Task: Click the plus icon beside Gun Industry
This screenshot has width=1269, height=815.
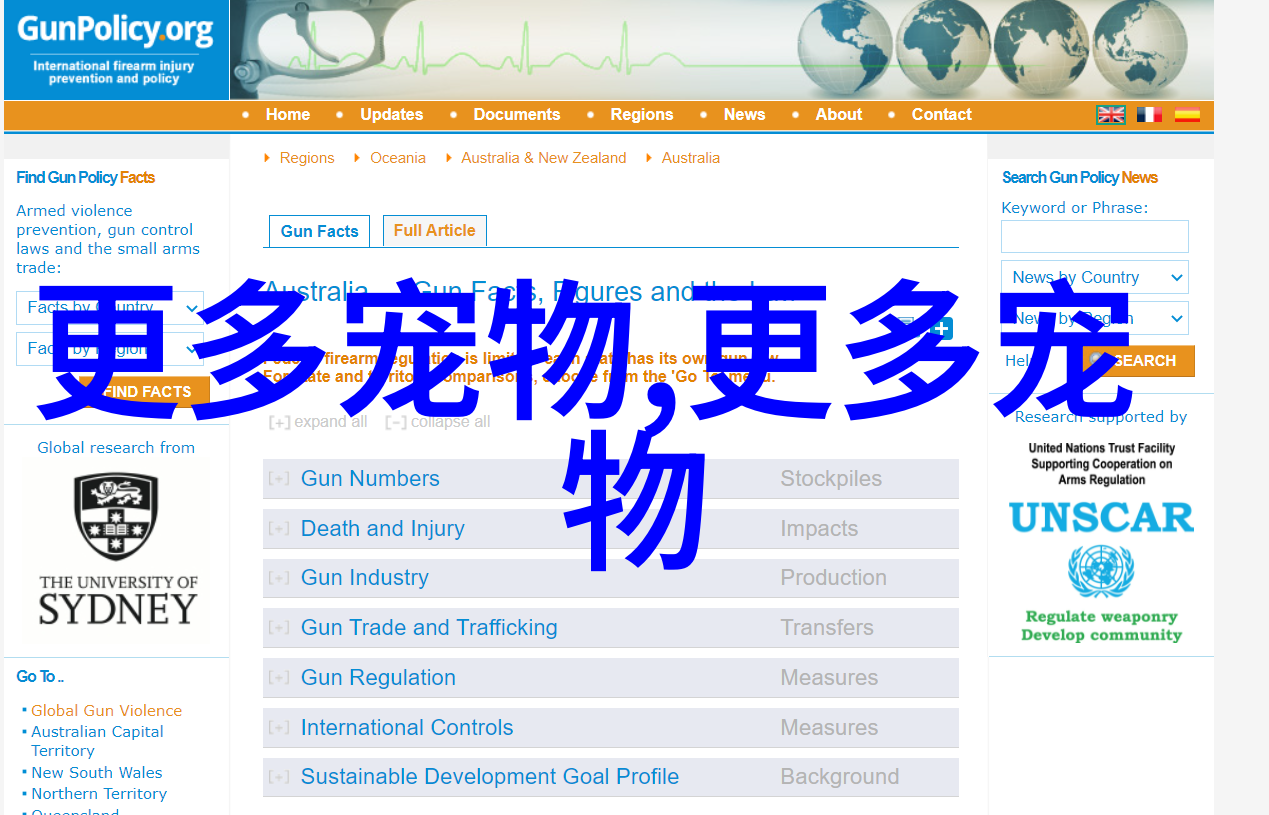Action: click(279, 578)
